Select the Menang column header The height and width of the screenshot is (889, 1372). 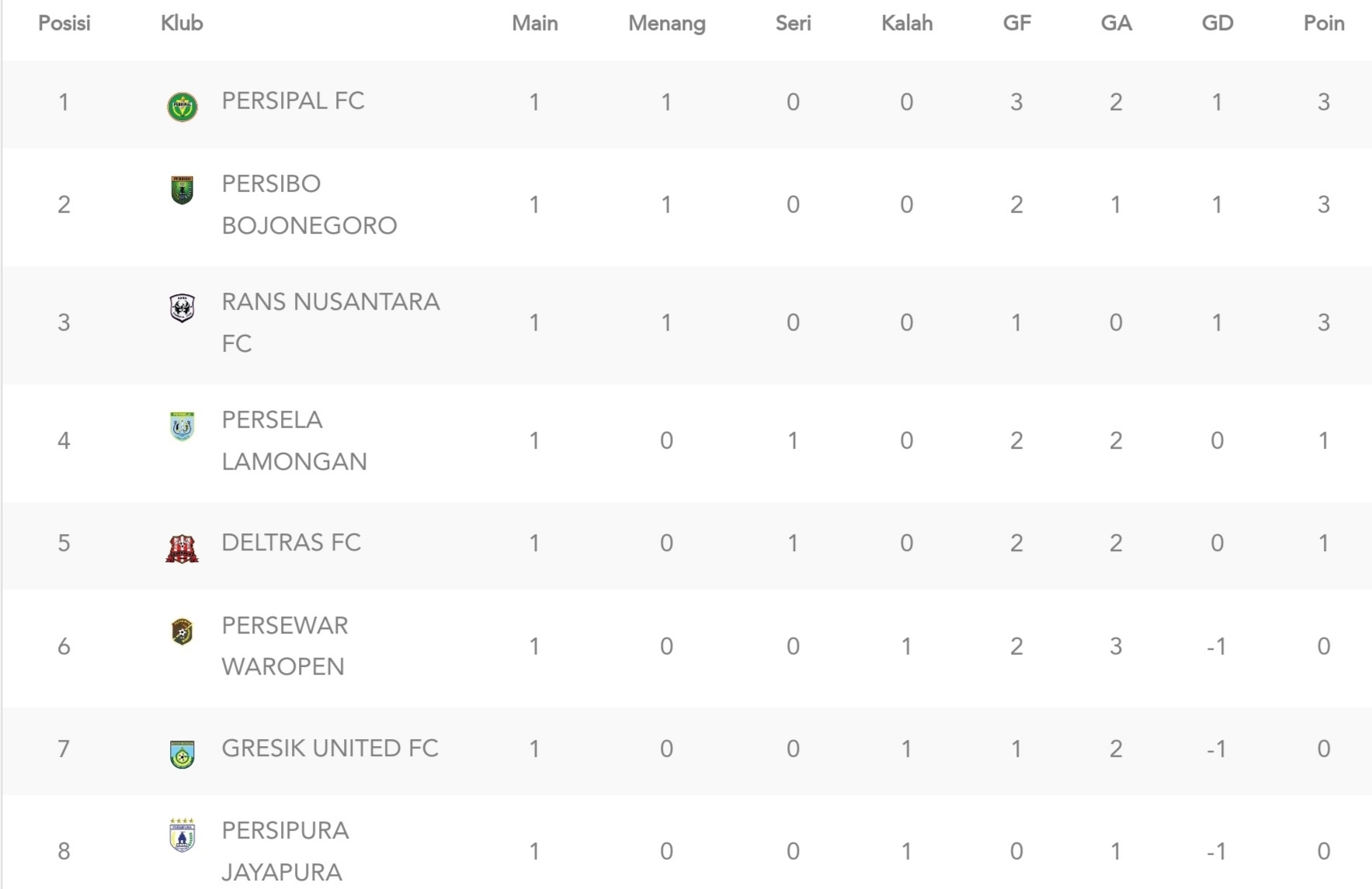[667, 23]
